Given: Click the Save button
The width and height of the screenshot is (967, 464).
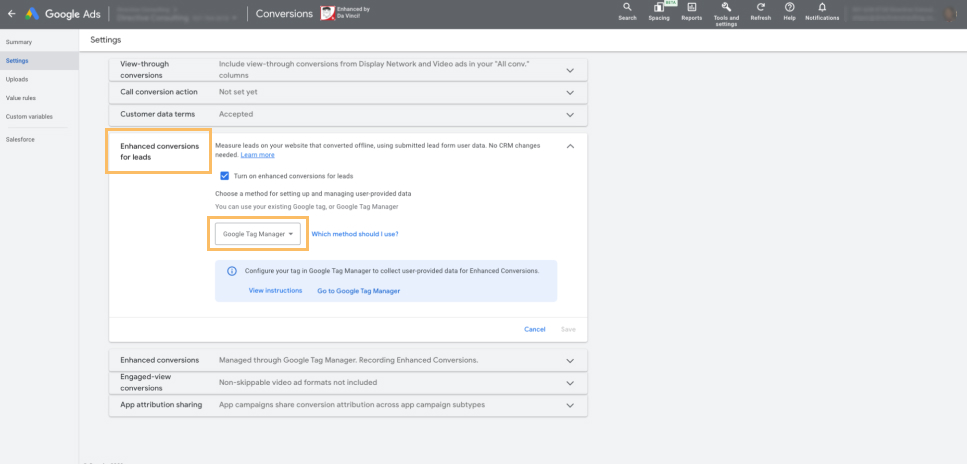Looking at the screenshot, I should pyautogui.click(x=568, y=329).
